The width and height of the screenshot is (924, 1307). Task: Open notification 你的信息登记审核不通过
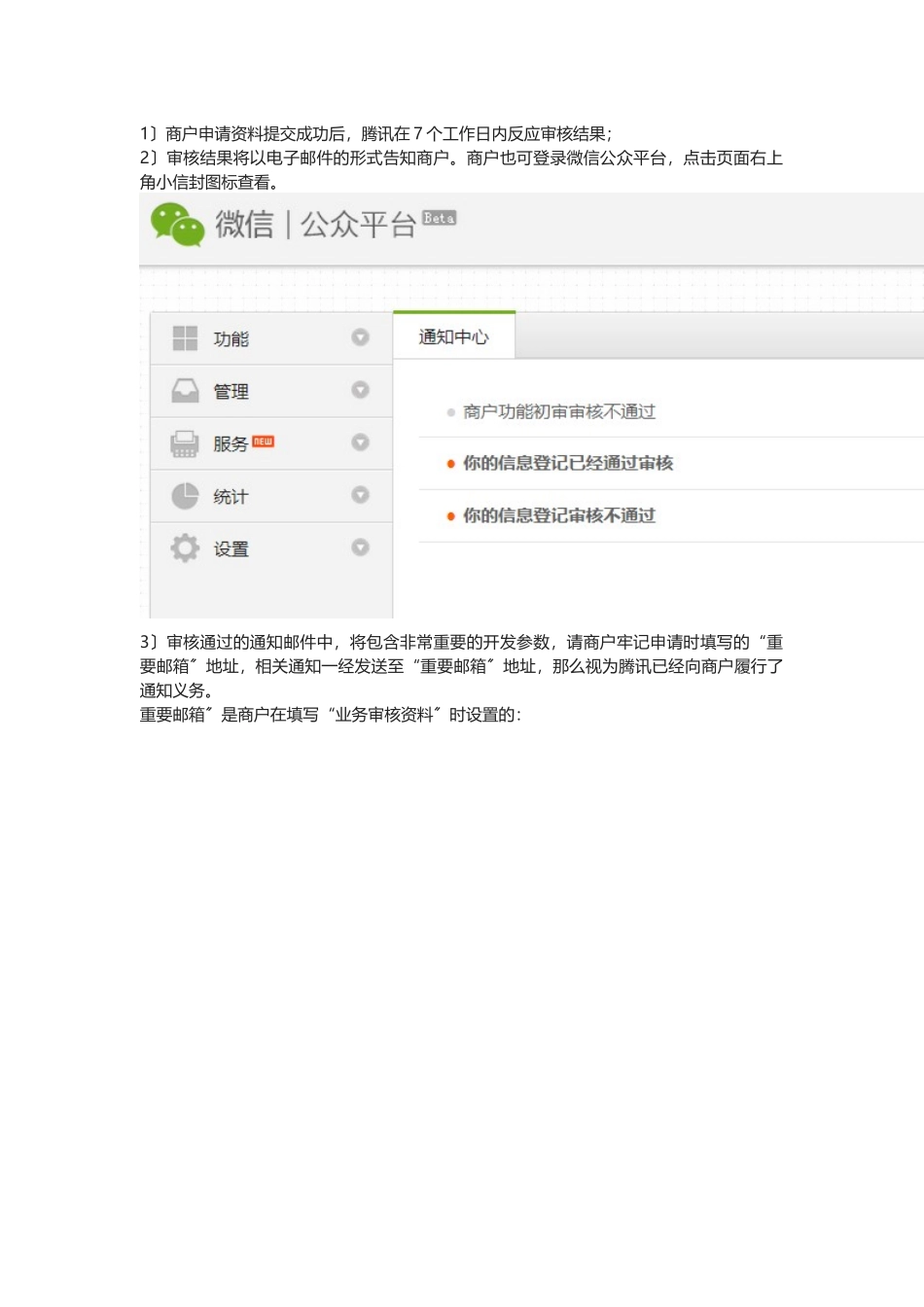tap(559, 515)
